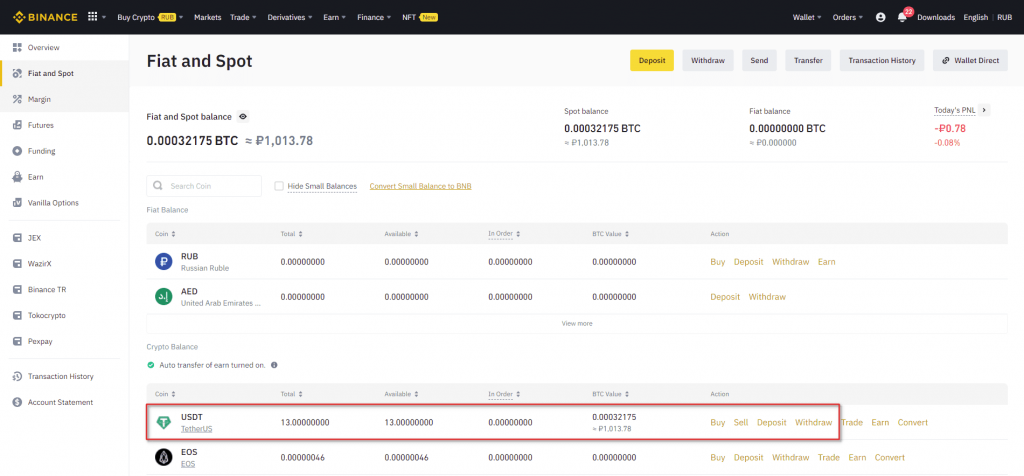Image resolution: width=1024 pixels, height=476 pixels.
Task: Click the Search Coin input field
Action: (x=204, y=186)
